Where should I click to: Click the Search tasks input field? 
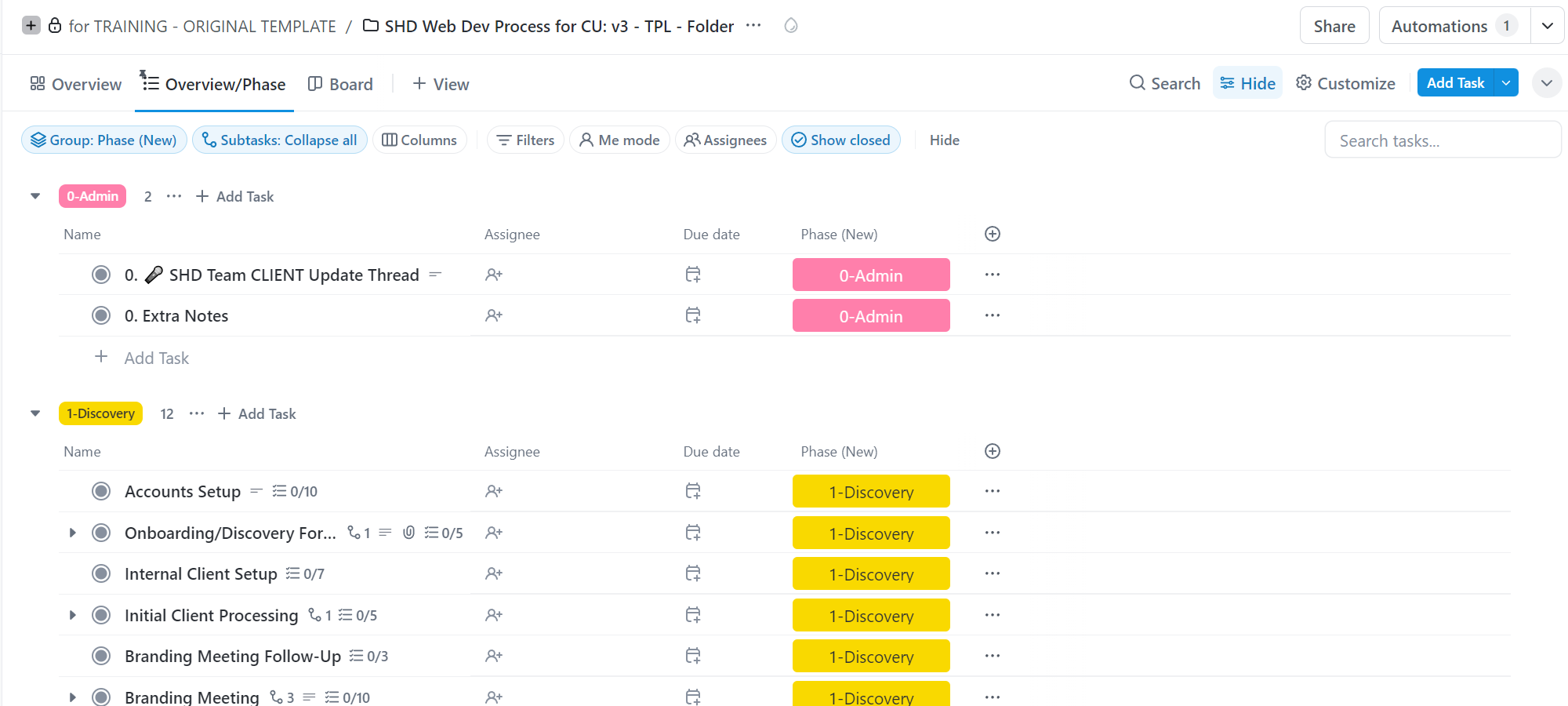[x=1441, y=140]
